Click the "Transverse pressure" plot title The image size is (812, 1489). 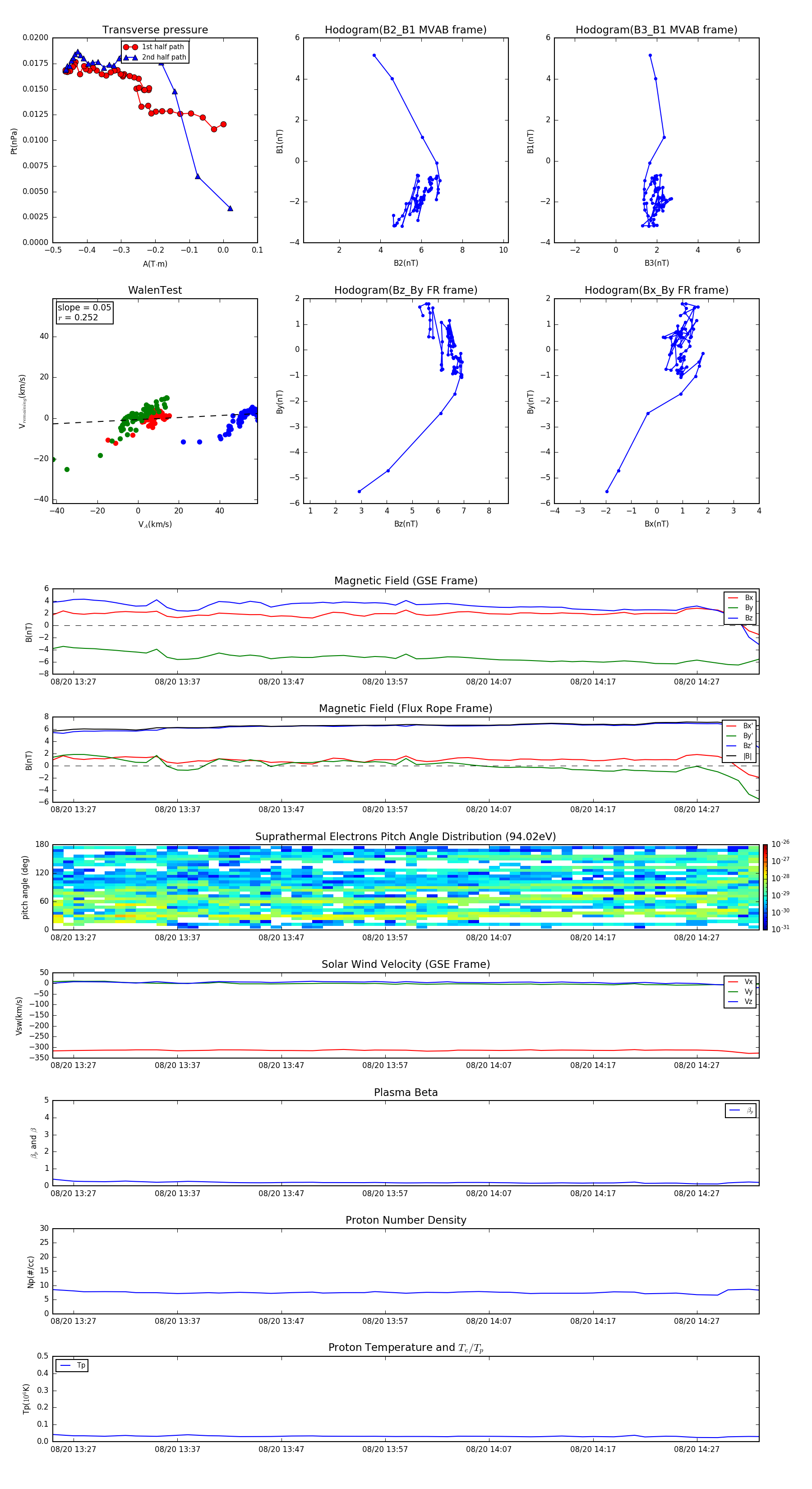click(x=155, y=30)
